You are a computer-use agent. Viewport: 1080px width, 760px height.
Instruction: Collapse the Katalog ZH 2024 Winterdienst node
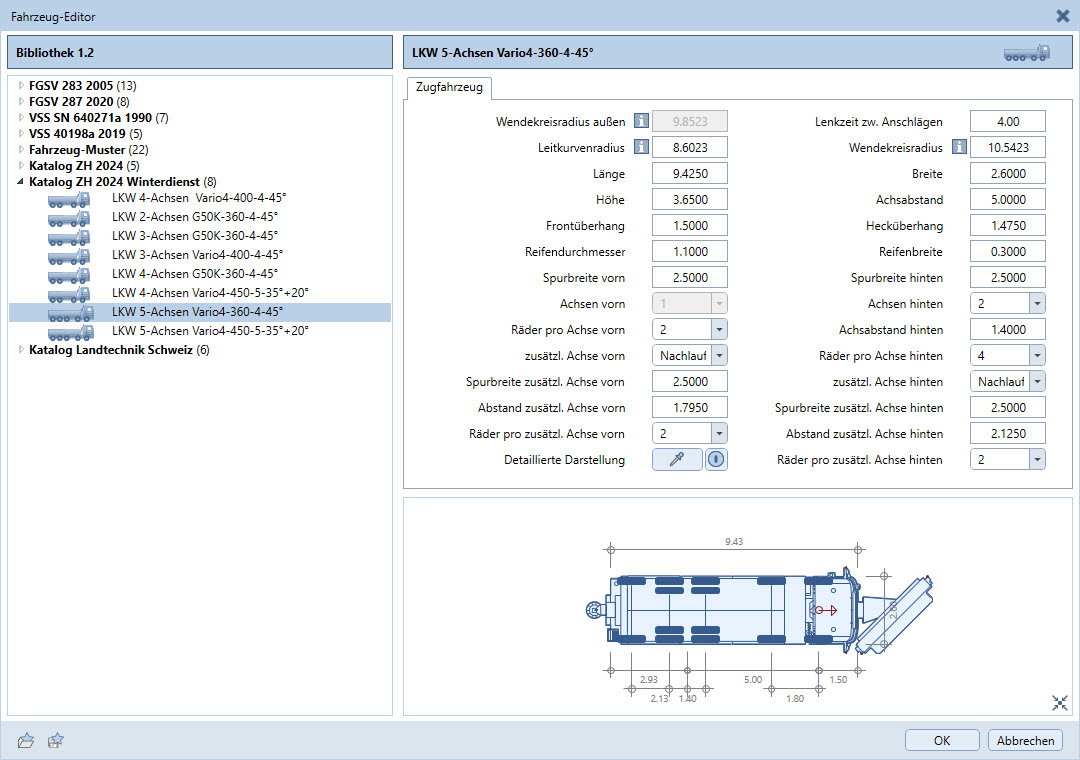pos(21,182)
